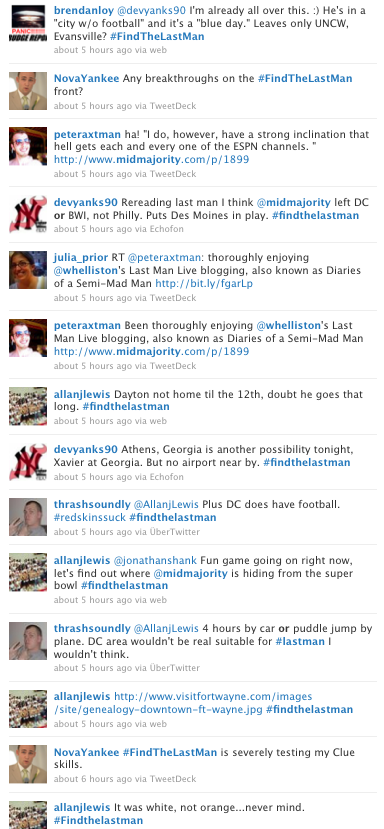
Task: Open the julia_prior username link
Action: pos(80,257)
